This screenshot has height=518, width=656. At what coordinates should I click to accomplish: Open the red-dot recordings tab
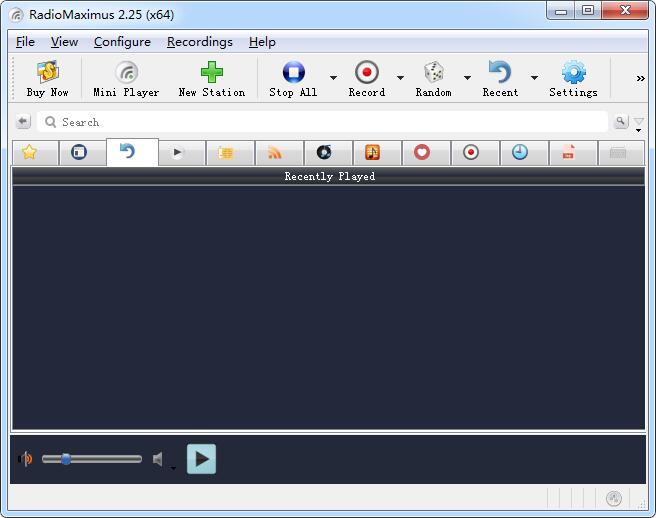point(475,153)
